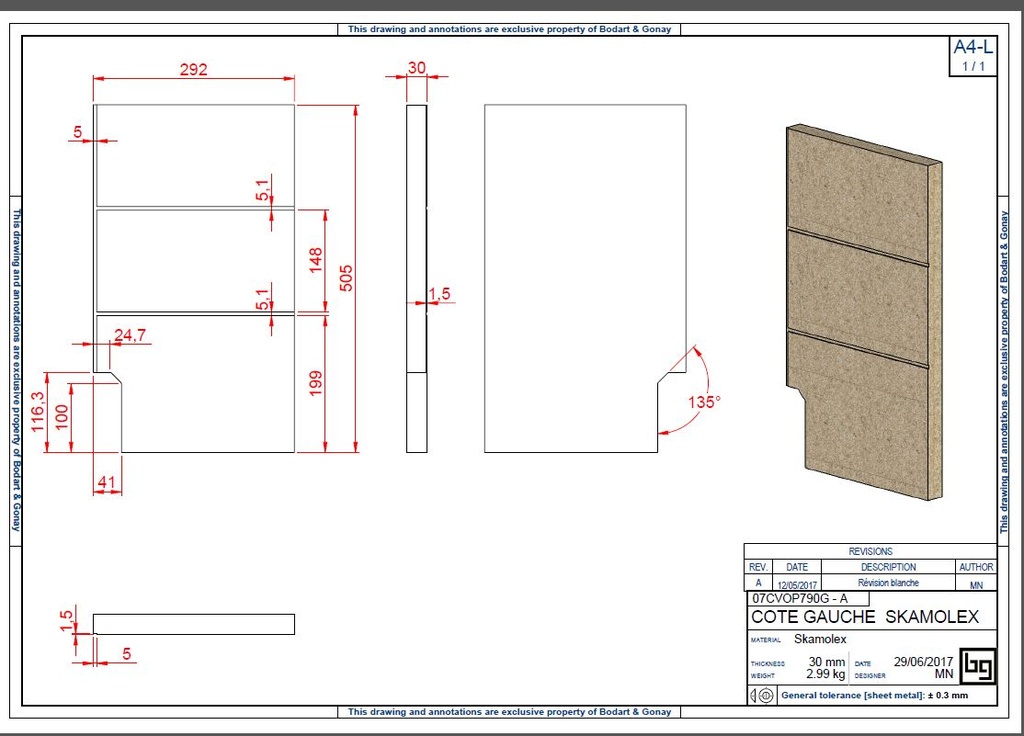Click the 100 dimension value

pos(62,417)
